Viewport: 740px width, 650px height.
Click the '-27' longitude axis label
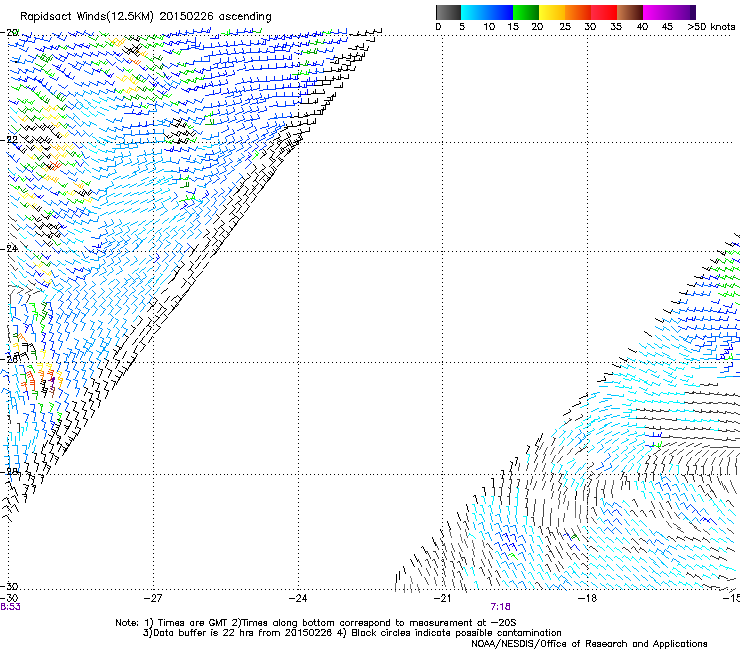click(x=153, y=599)
